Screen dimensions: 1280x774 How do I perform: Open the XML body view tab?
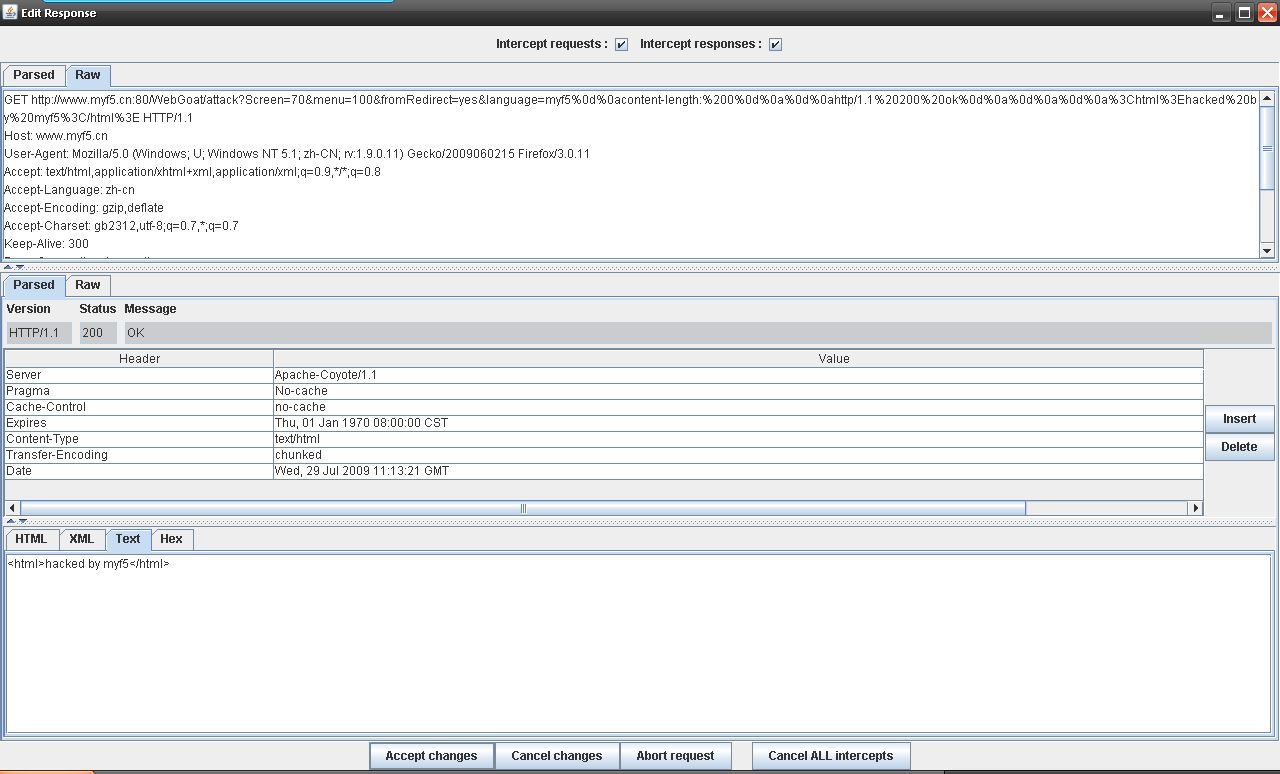82,539
